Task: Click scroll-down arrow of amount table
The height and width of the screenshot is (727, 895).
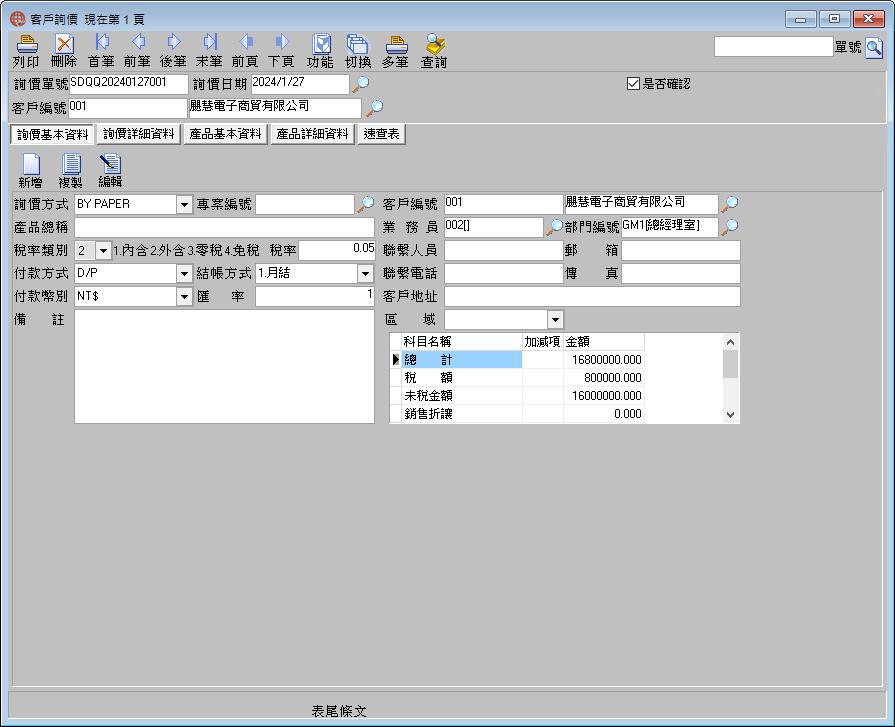Action: point(731,415)
